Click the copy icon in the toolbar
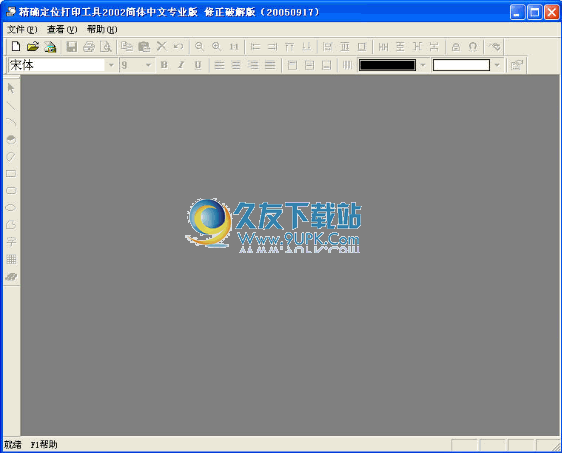Viewport: 562px width, 453px height. [x=127, y=47]
